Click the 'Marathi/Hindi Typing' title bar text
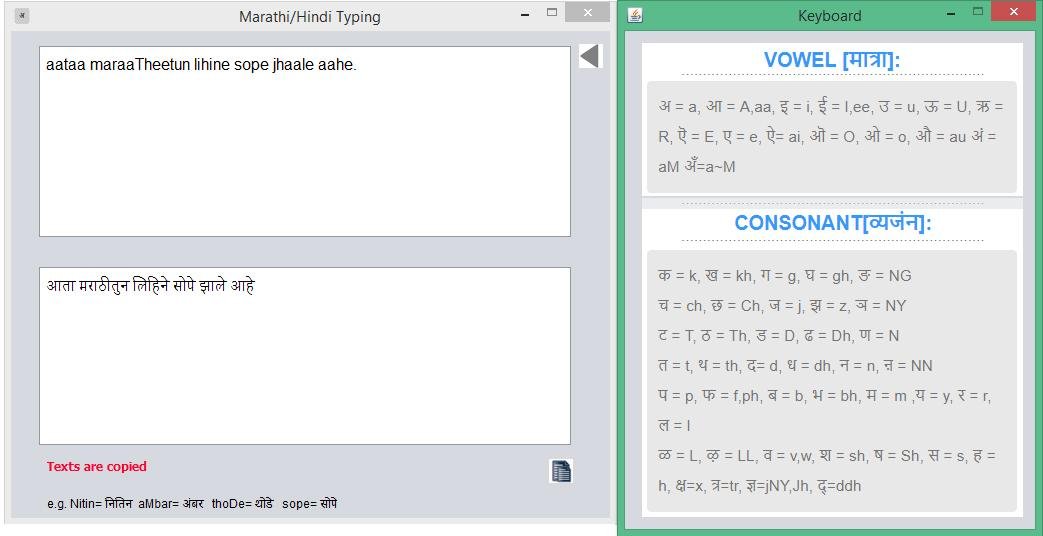 click(310, 17)
